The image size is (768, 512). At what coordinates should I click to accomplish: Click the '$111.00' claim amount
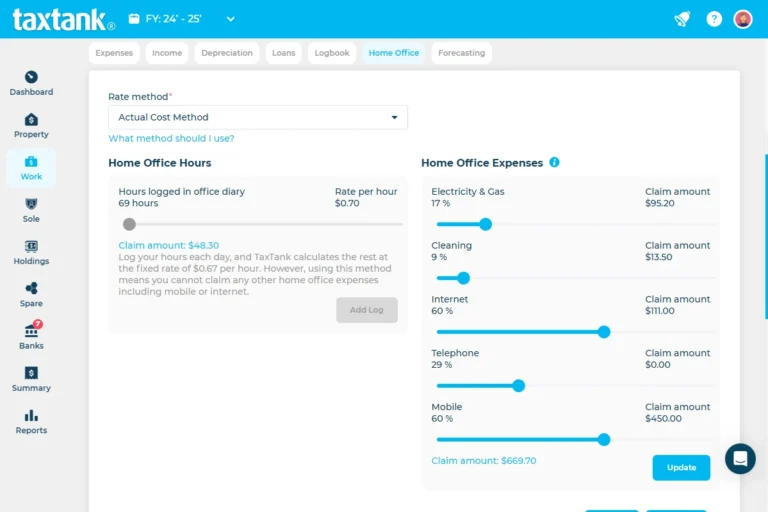click(659, 311)
